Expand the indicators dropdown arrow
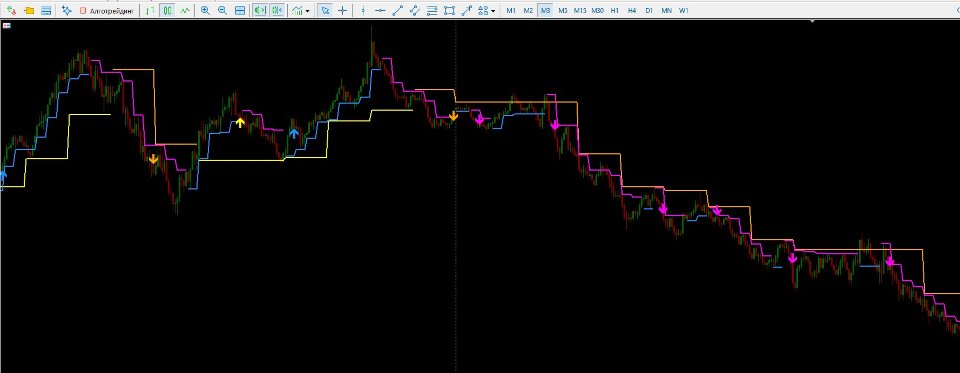The height and width of the screenshot is (373, 960). 307,11
